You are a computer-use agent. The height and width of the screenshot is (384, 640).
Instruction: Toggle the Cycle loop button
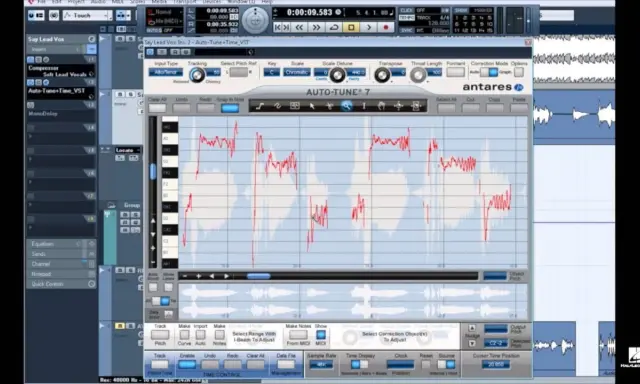[334, 27]
